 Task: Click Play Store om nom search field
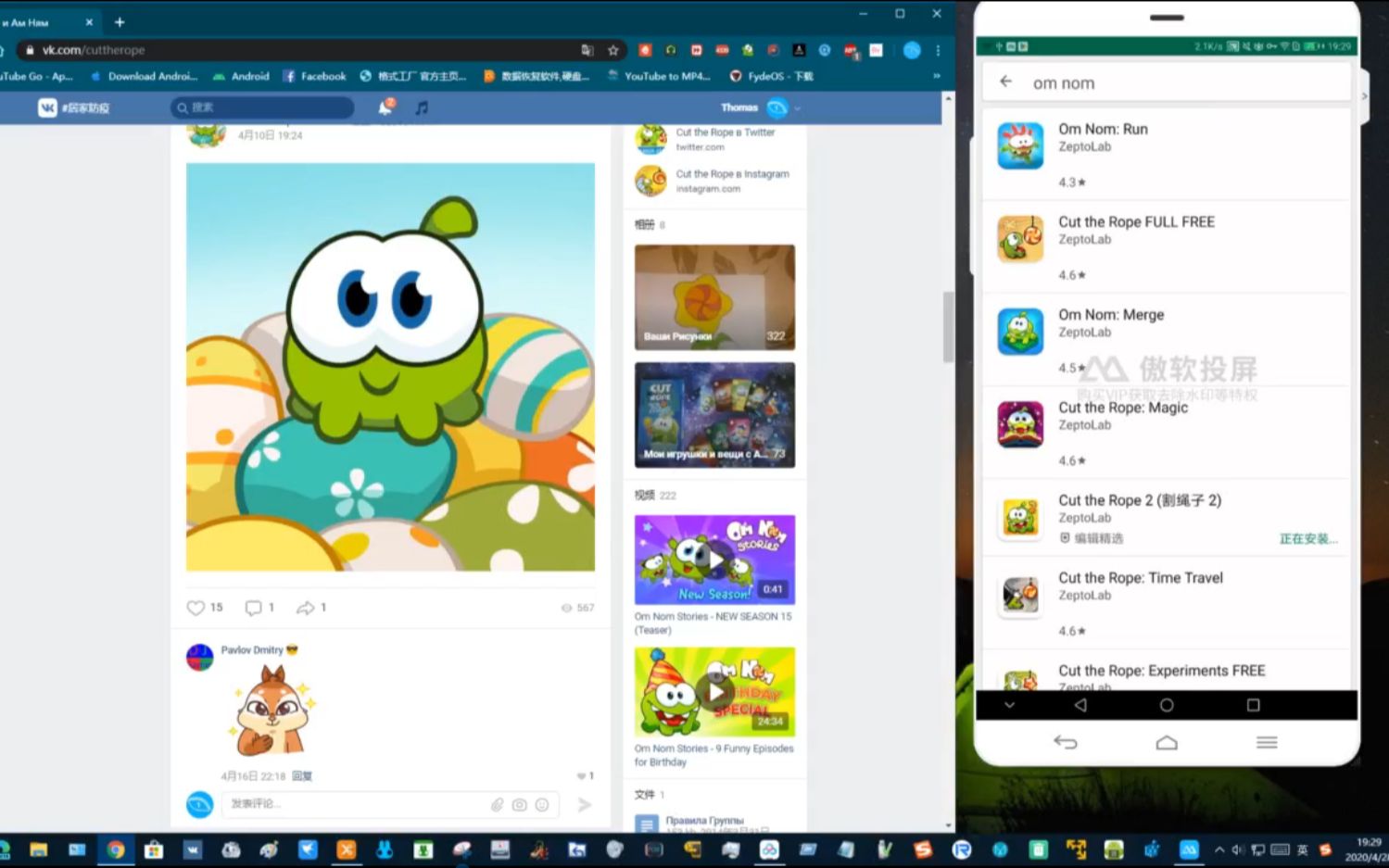click(x=1166, y=82)
